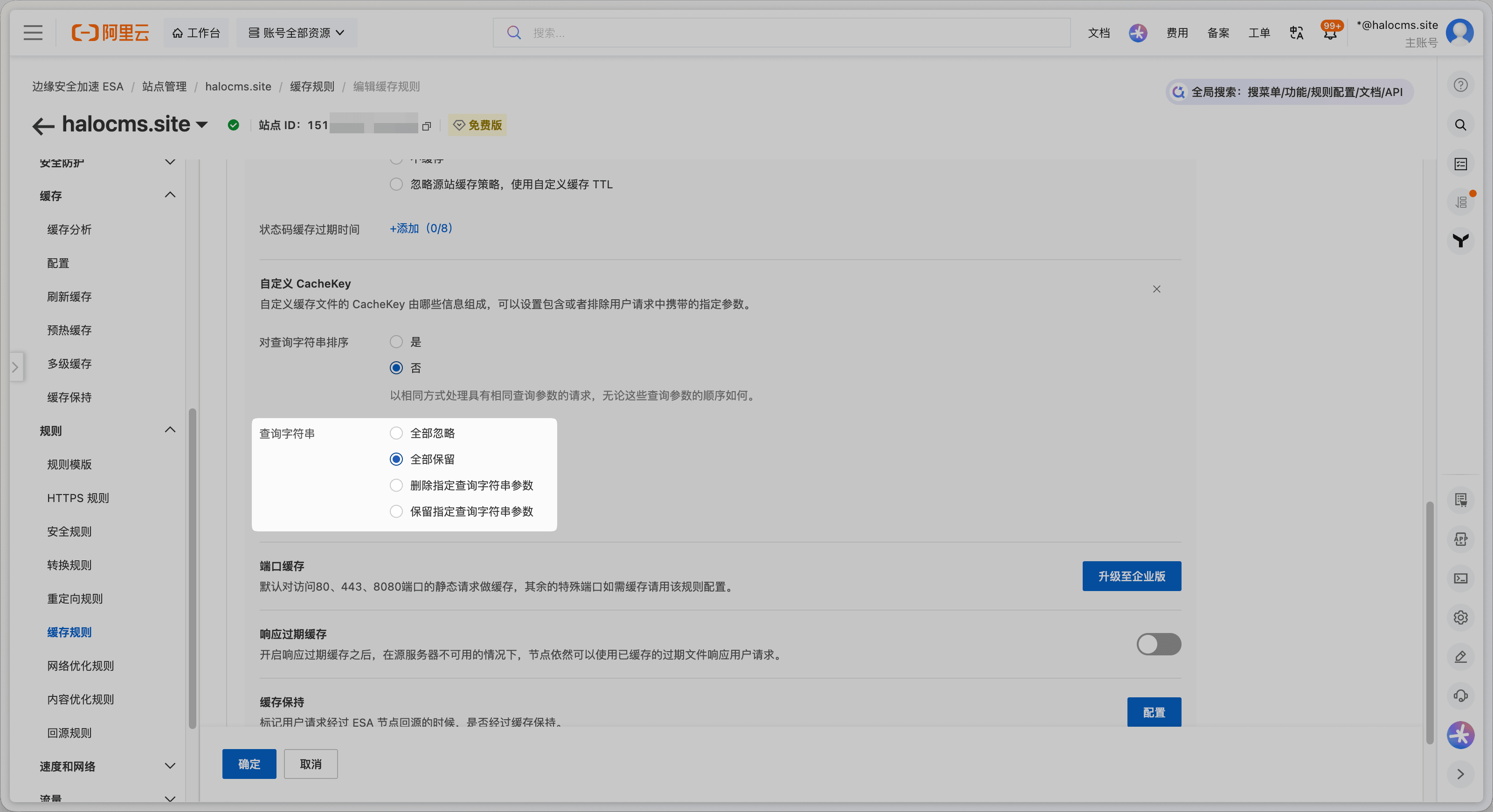Click the help question mark icon in right sidebar

(1460, 85)
